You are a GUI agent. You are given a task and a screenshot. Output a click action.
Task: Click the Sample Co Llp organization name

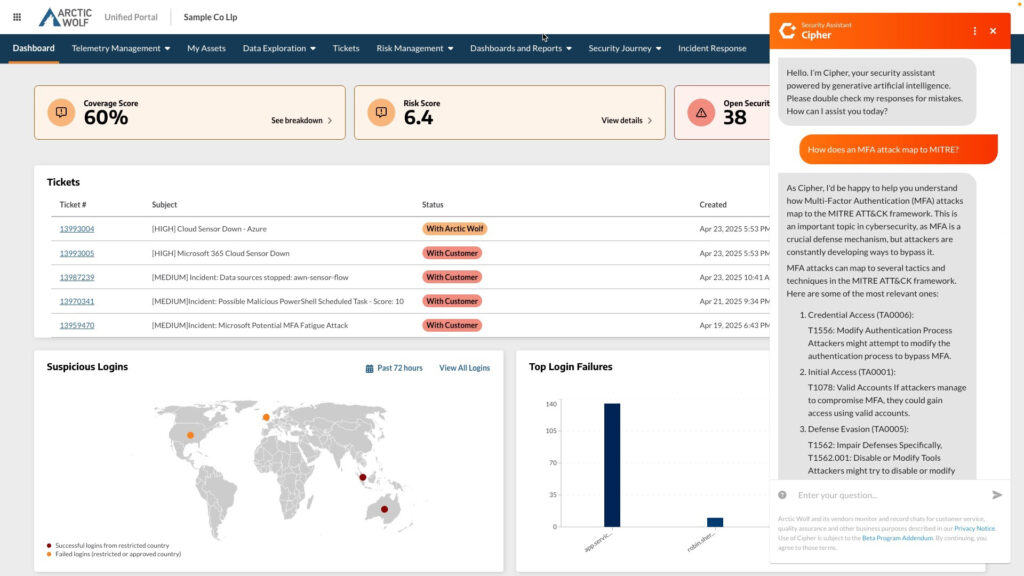210,17
